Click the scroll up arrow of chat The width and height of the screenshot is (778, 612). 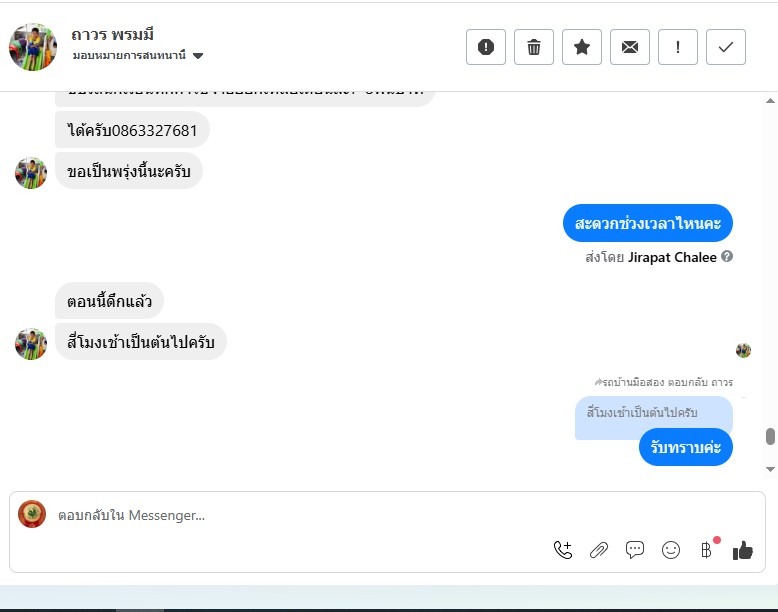point(770,101)
